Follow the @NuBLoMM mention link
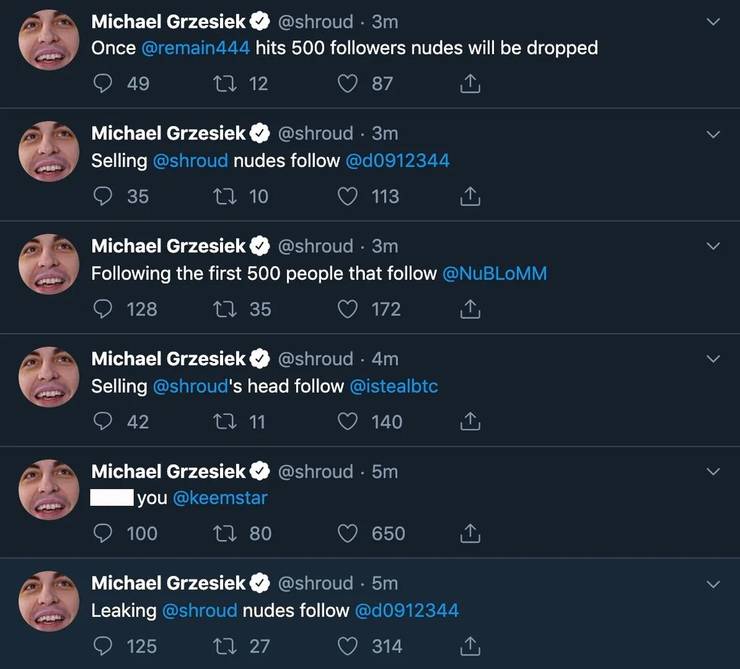 click(494, 273)
